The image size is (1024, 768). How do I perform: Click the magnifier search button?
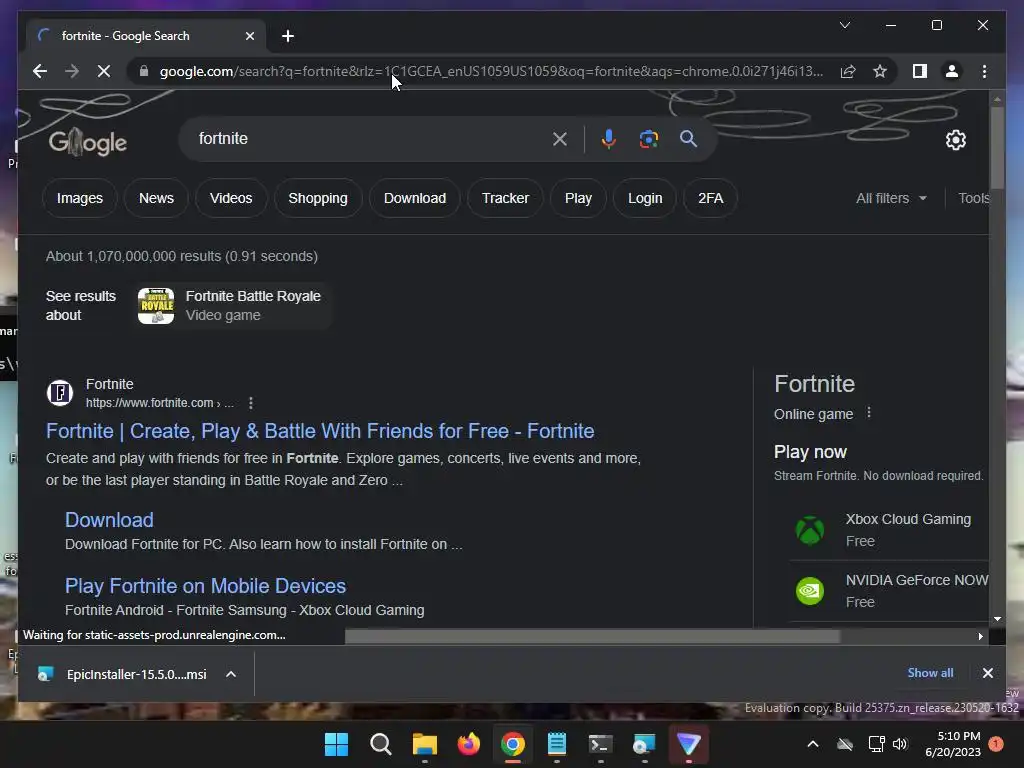tap(688, 138)
